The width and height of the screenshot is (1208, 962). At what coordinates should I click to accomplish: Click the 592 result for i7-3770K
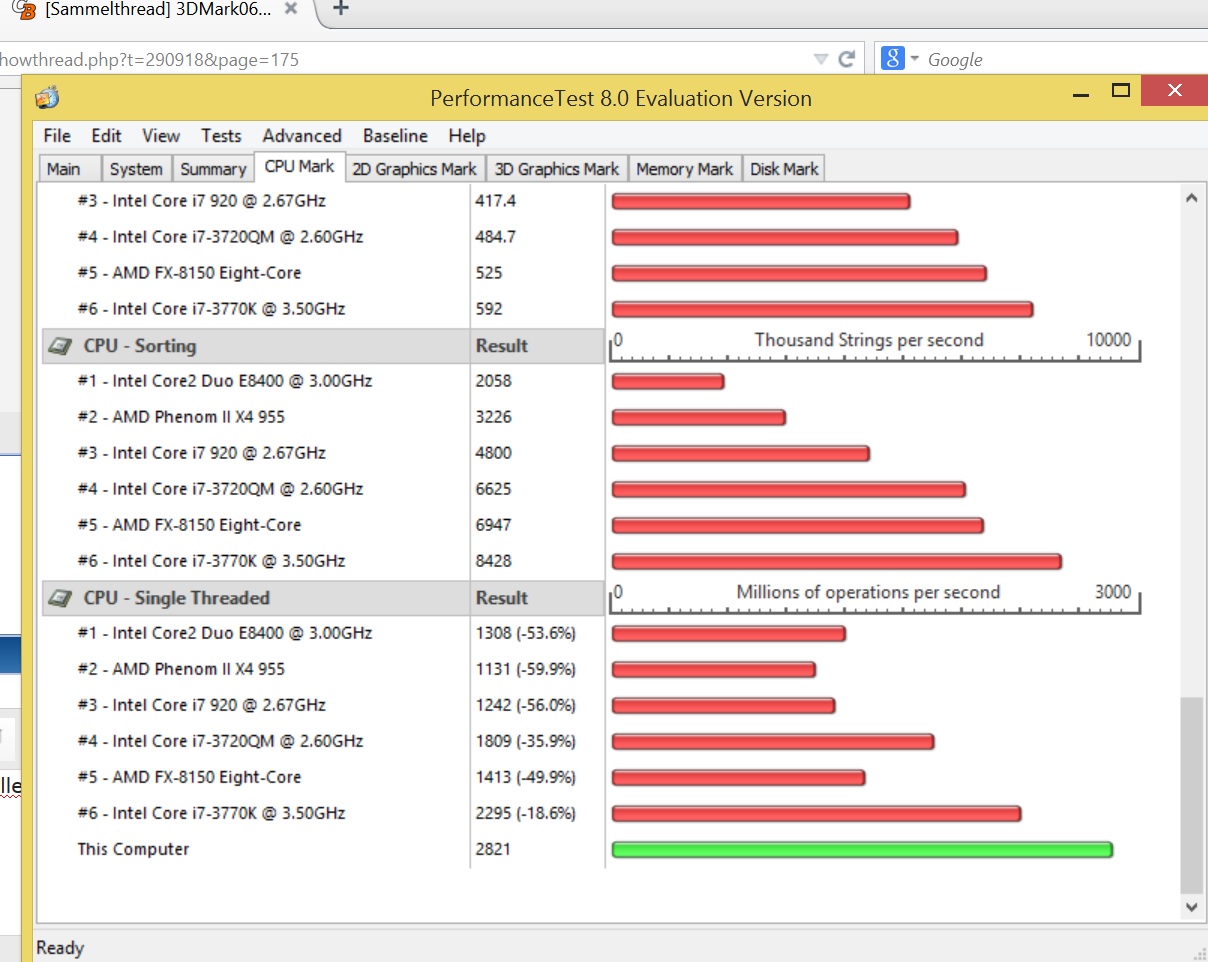pos(489,309)
